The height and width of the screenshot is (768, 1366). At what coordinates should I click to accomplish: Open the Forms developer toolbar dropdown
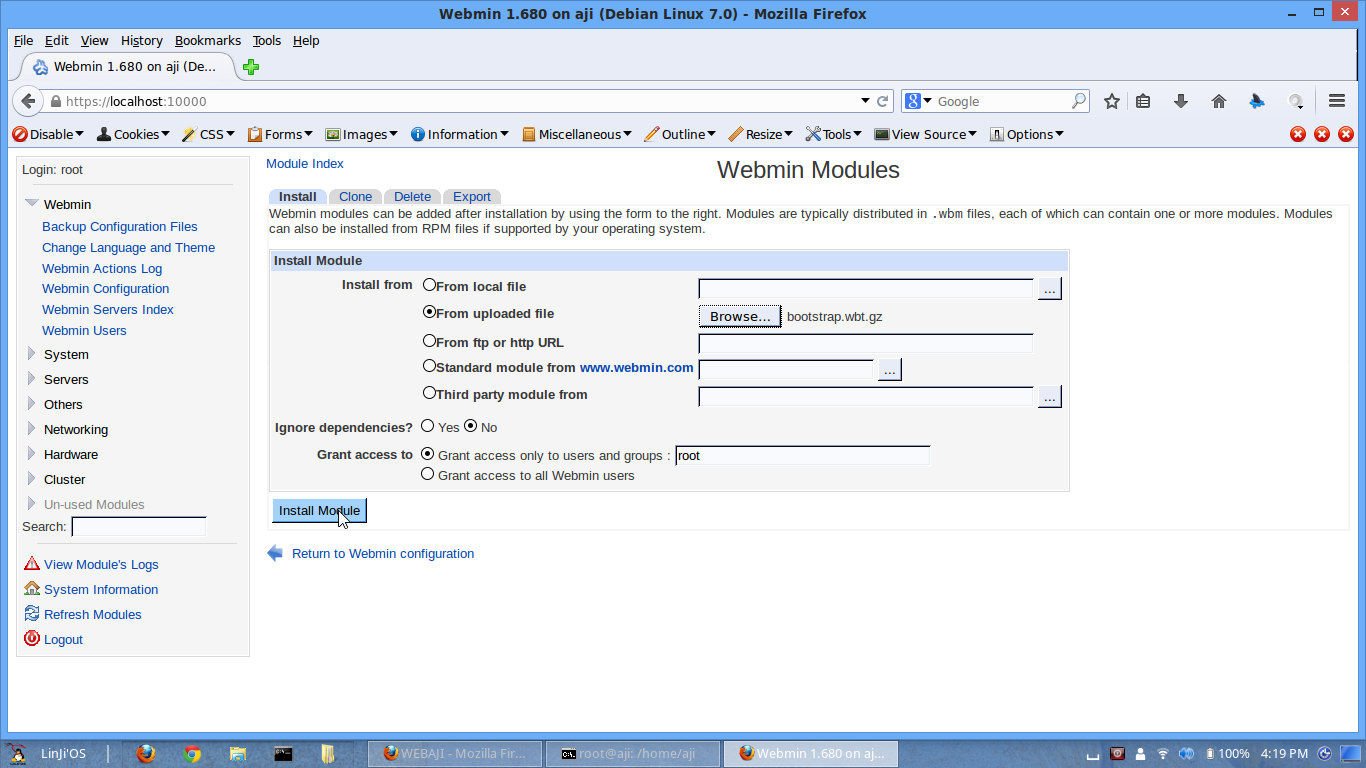click(x=281, y=134)
